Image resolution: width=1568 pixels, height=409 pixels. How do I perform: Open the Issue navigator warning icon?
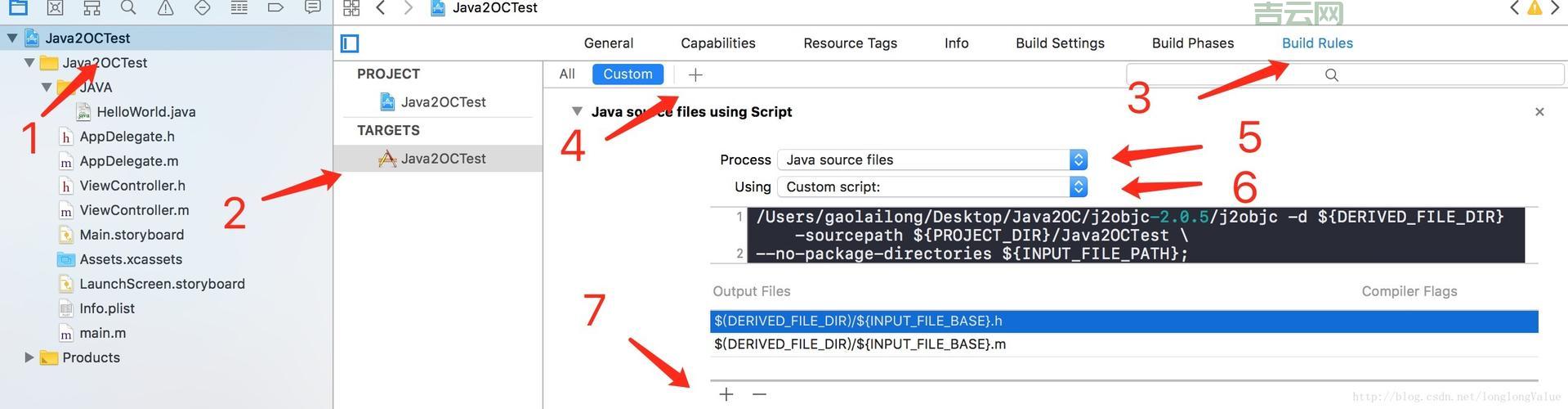[165, 8]
